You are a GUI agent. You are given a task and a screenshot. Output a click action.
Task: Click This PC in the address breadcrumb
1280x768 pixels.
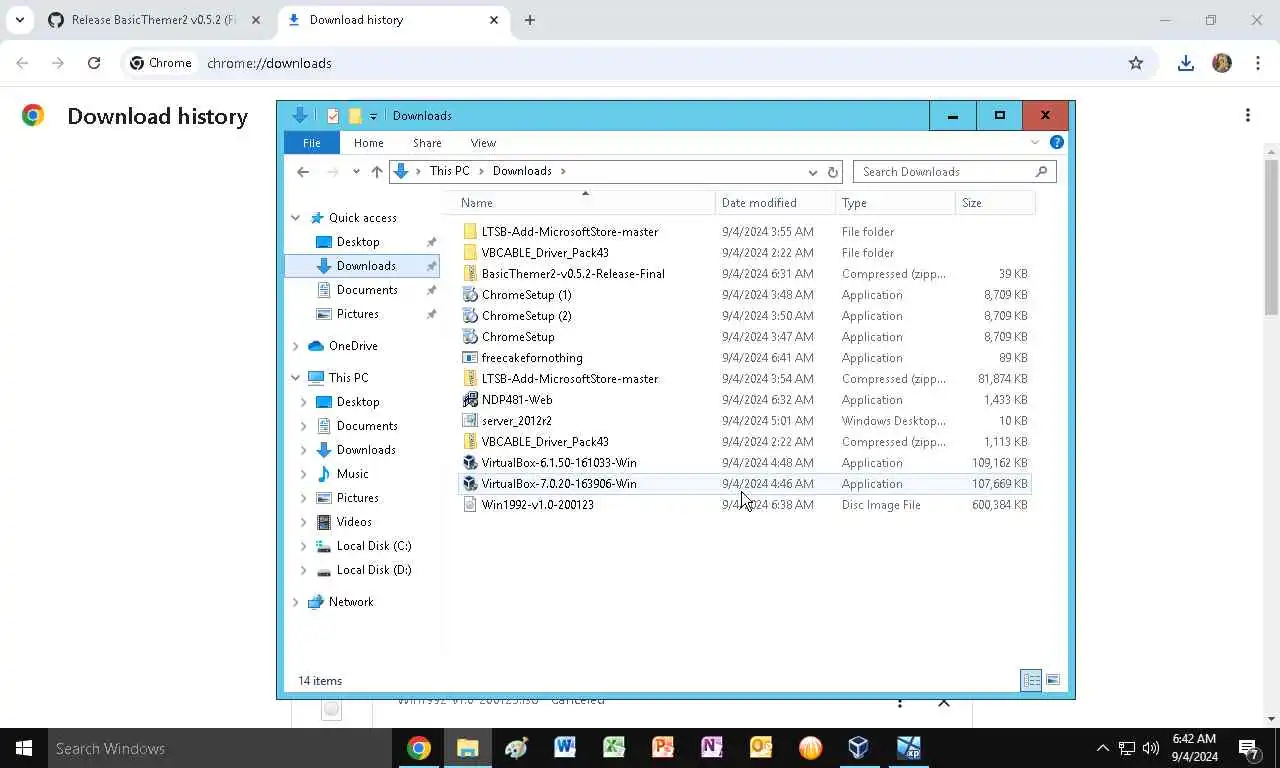[449, 171]
